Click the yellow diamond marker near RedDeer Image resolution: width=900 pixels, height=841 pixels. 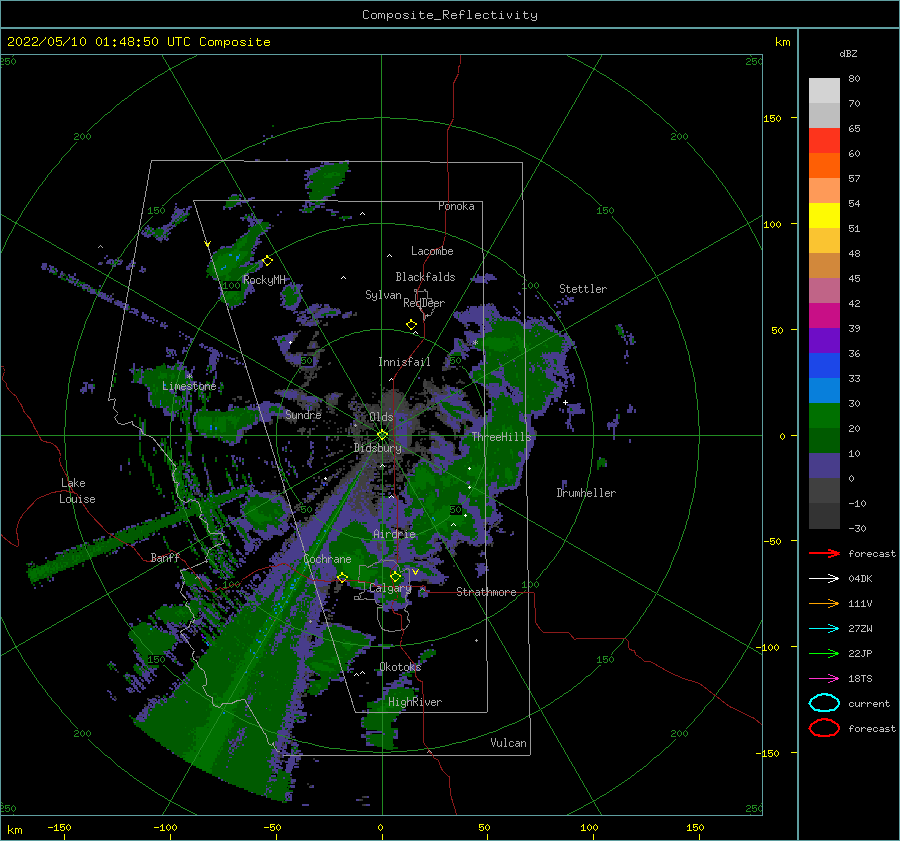(x=411, y=324)
